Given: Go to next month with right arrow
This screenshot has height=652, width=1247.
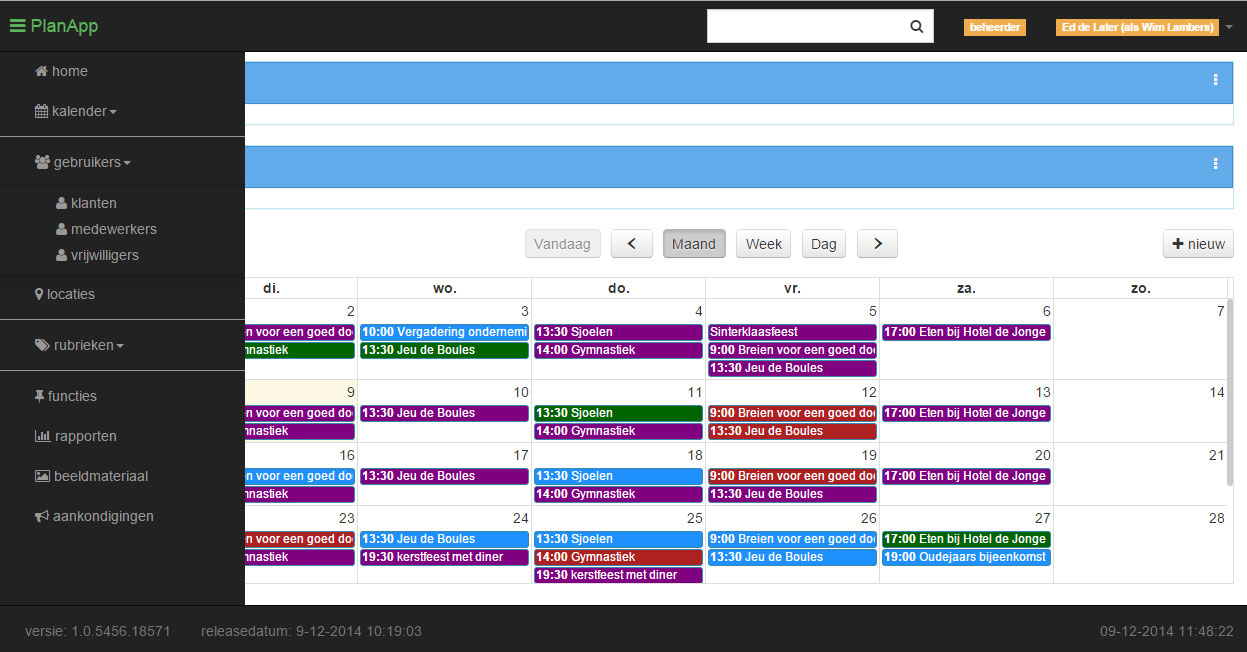Looking at the screenshot, I should [877, 244].
